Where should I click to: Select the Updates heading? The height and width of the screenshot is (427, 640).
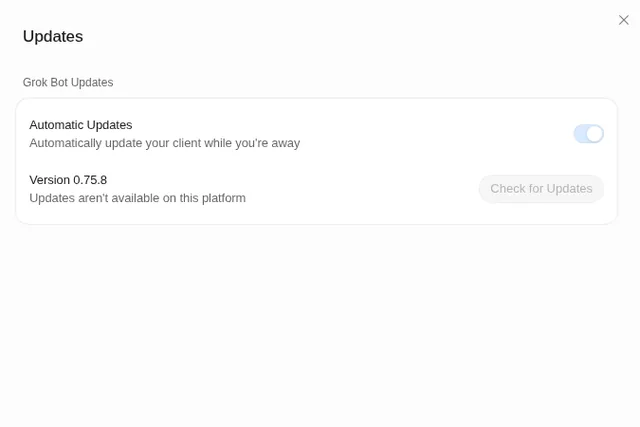53,37
